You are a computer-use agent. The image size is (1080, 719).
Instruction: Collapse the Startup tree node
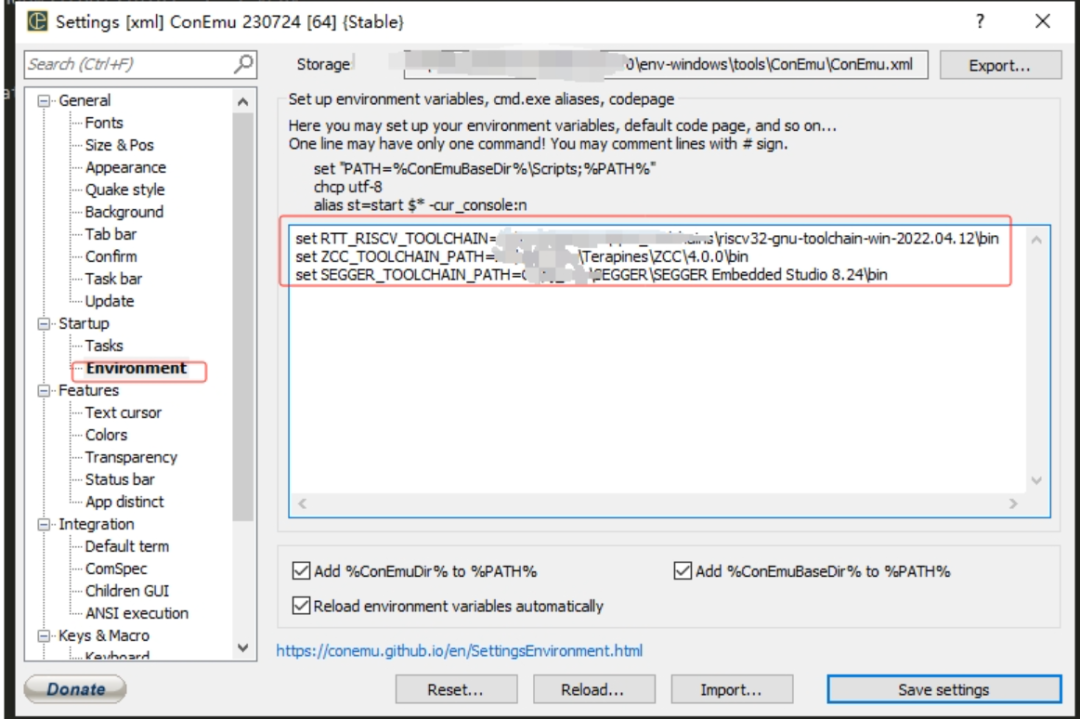[44, 324]
